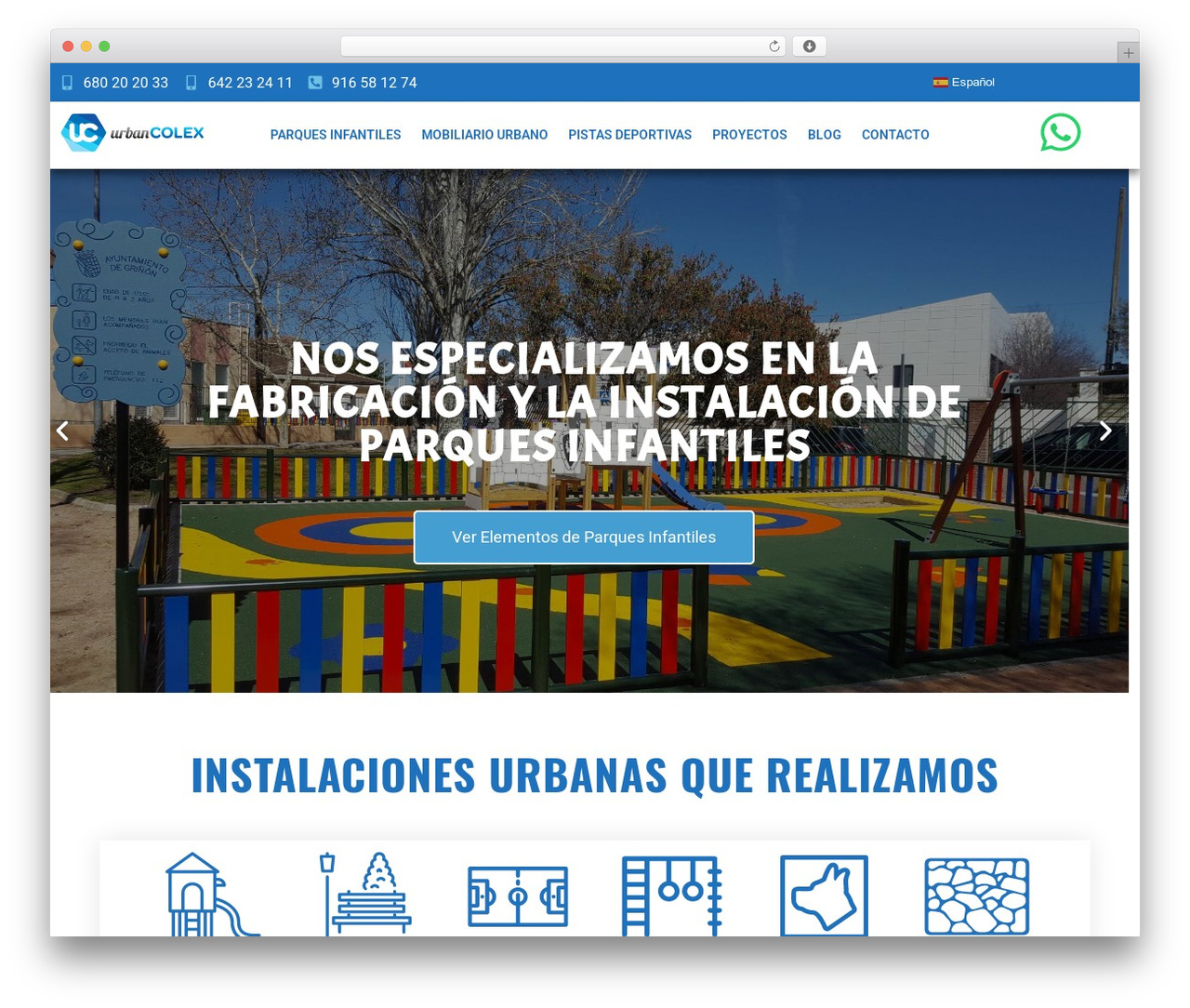The image size is (1190, 1008).
Task: Go to previous slide with left arrow
Action: pyautogui.click(x=62, y=431)
